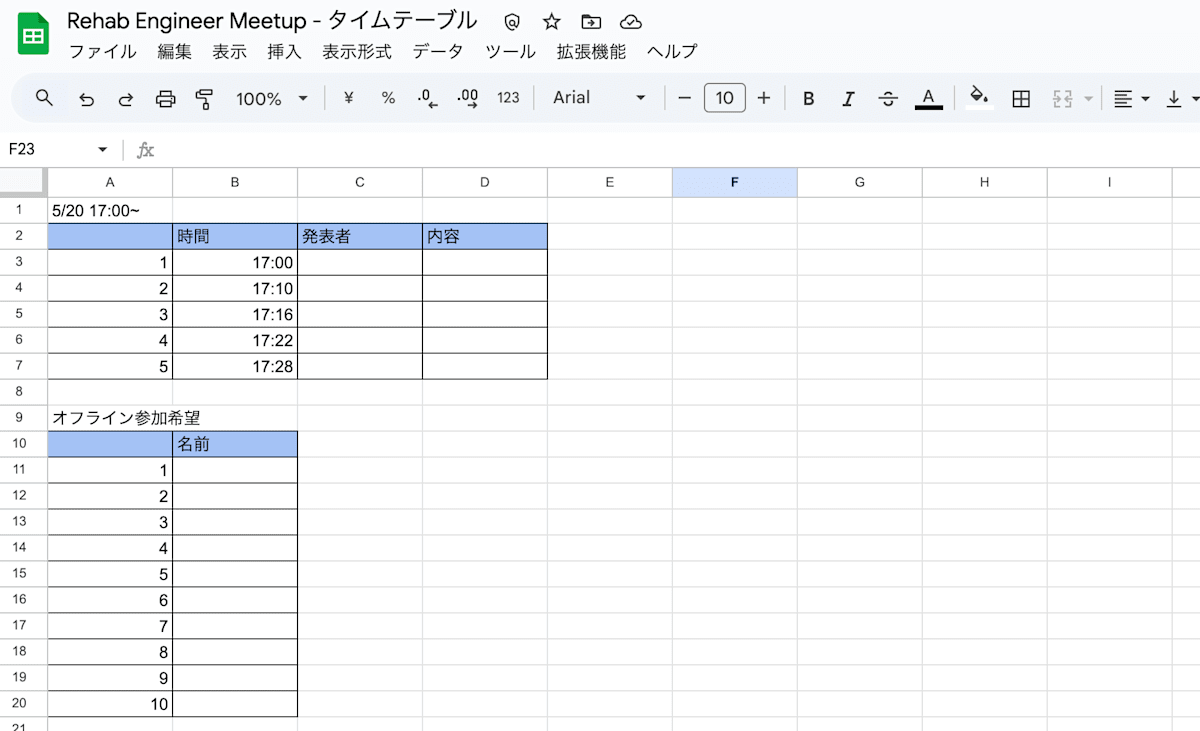This screenshot has height=731, width=1200.
Task: Decrease decimal places
Action: (427, 98)
